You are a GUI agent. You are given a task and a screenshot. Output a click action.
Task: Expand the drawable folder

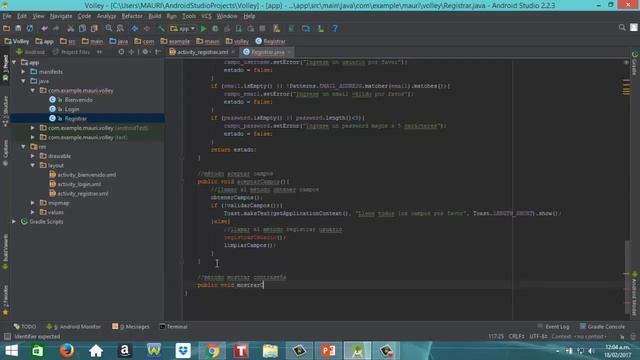(x=33, y=156)
